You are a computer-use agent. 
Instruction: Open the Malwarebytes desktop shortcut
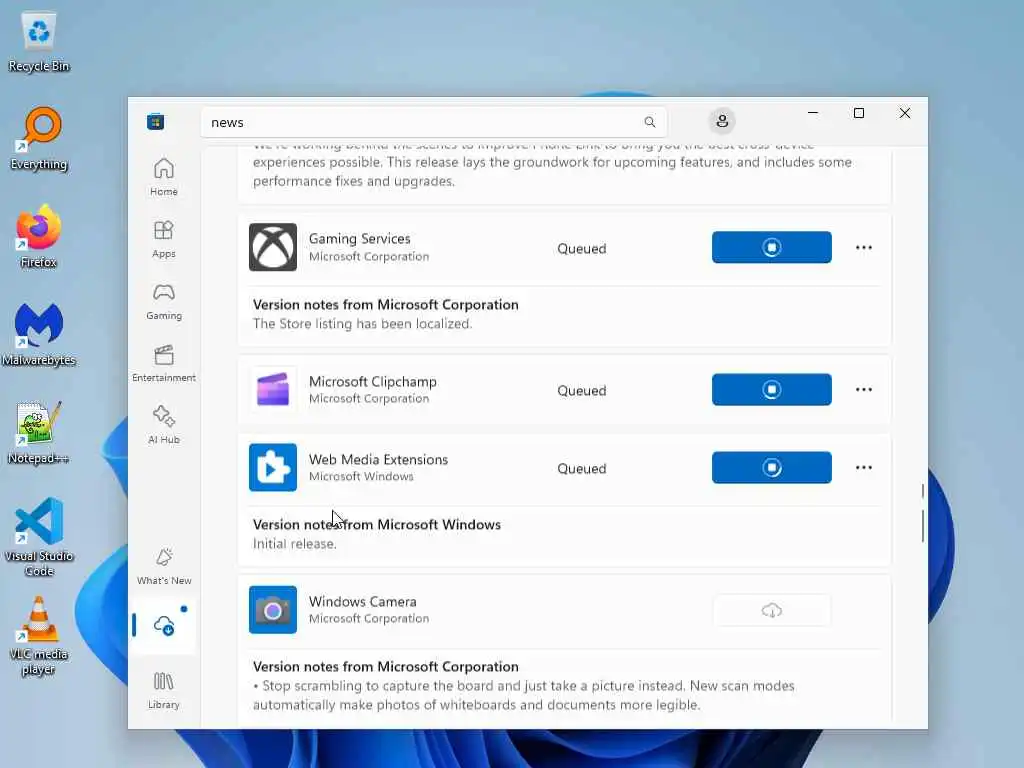pos(39,334)
